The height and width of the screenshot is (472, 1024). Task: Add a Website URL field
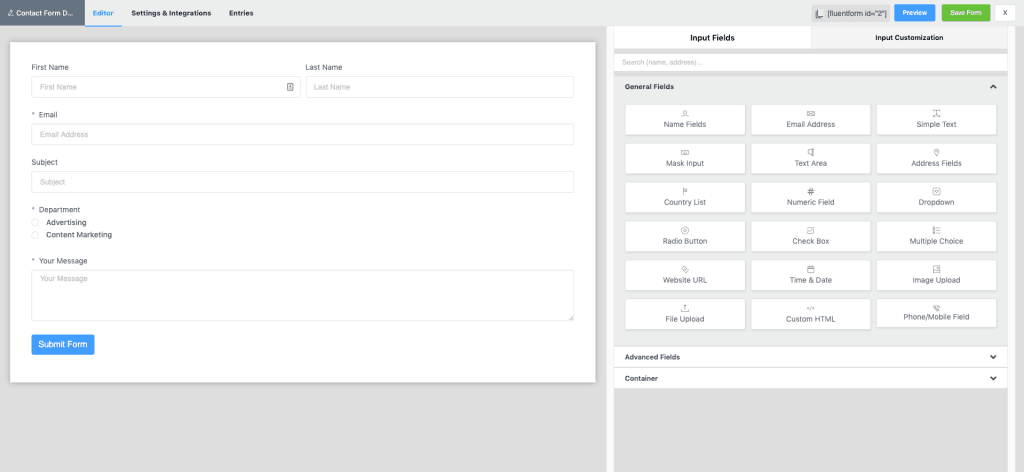pos(684,275)
